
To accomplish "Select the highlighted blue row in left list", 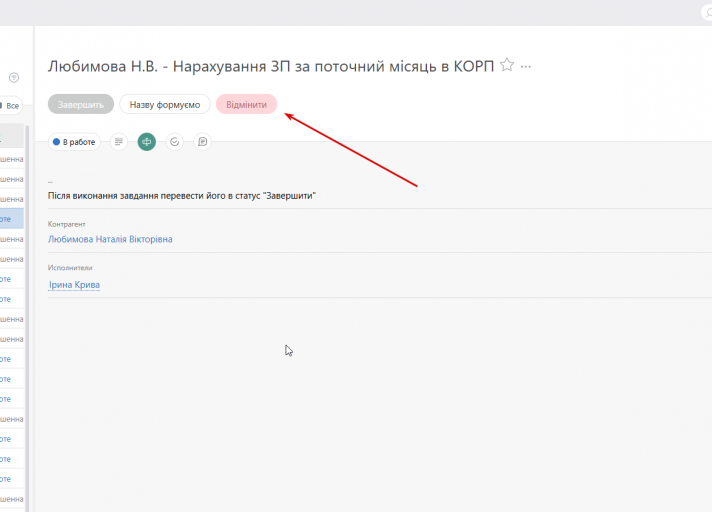I will (x=12, y=219).
